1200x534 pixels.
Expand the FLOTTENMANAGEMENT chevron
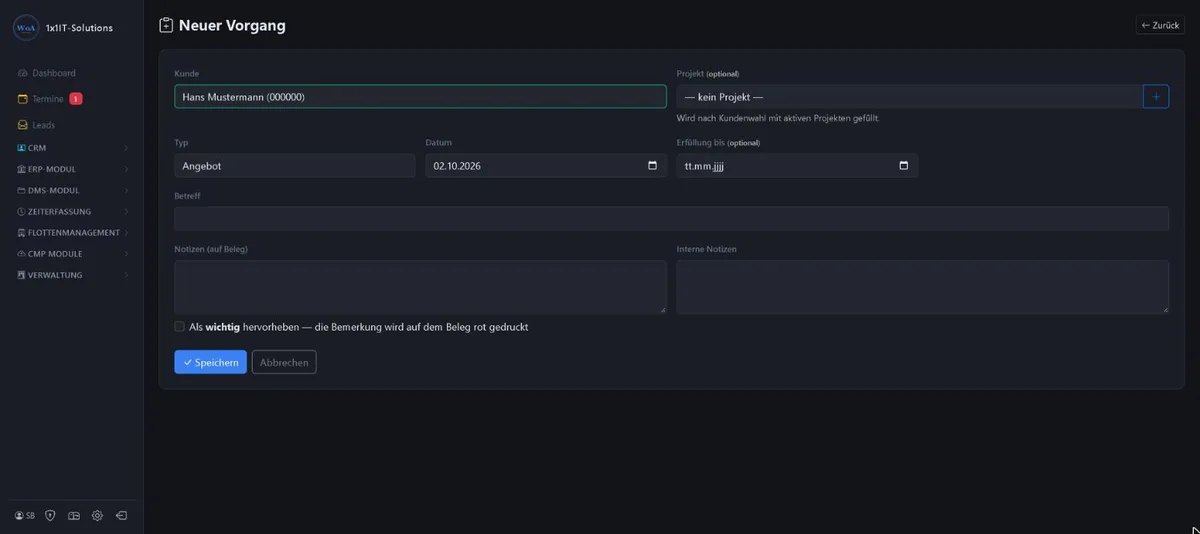pos(126,233)
